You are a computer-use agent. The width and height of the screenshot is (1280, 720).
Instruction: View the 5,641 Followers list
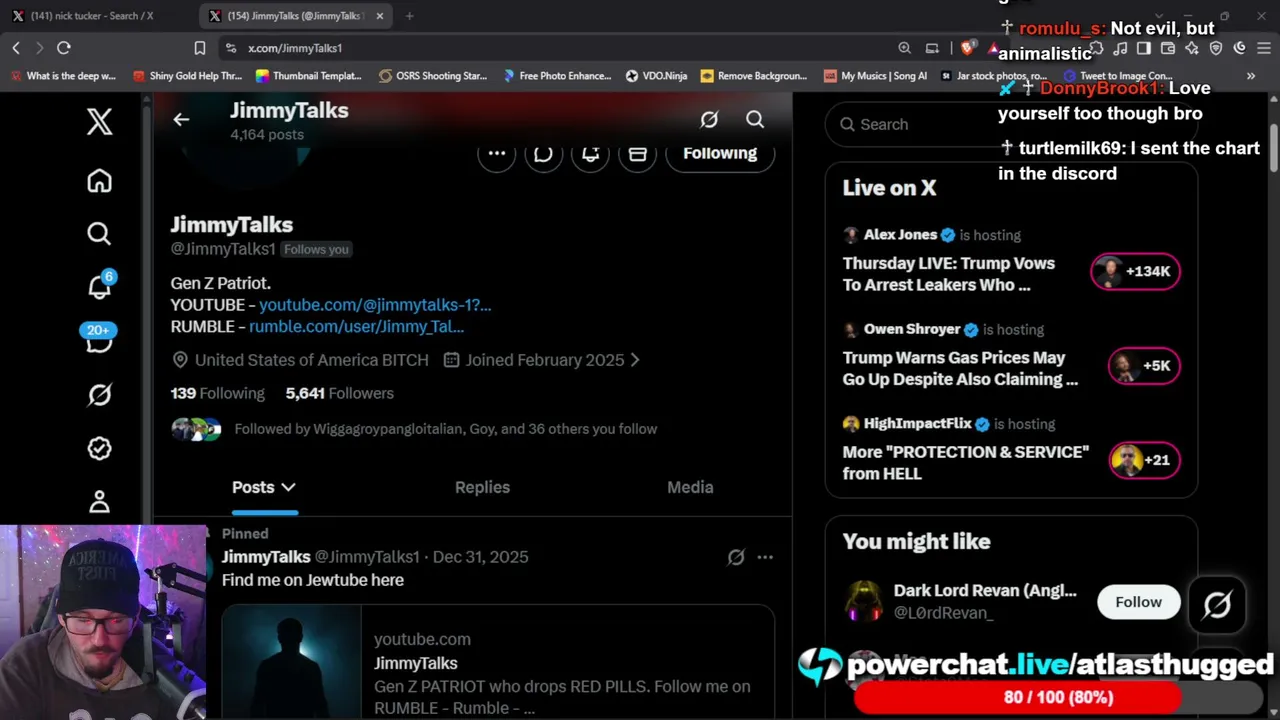click(x=340, y=394)
